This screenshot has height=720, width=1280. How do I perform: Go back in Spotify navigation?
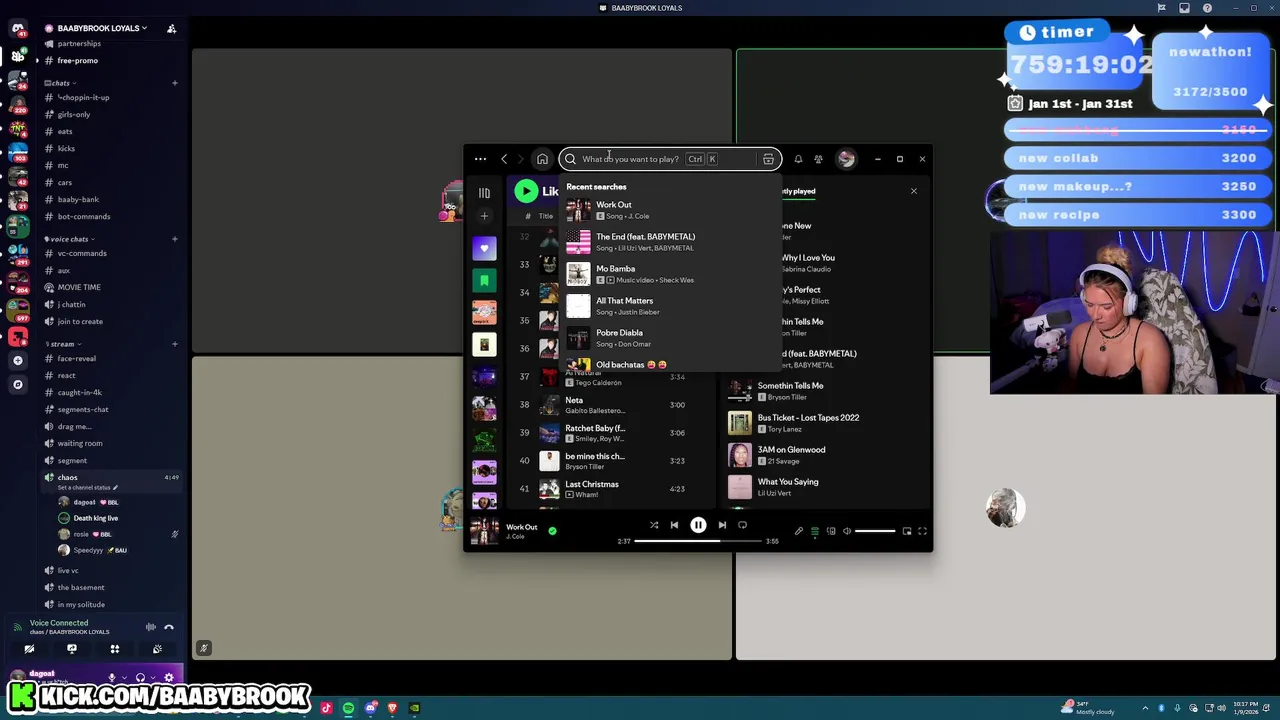pos(504,159)
